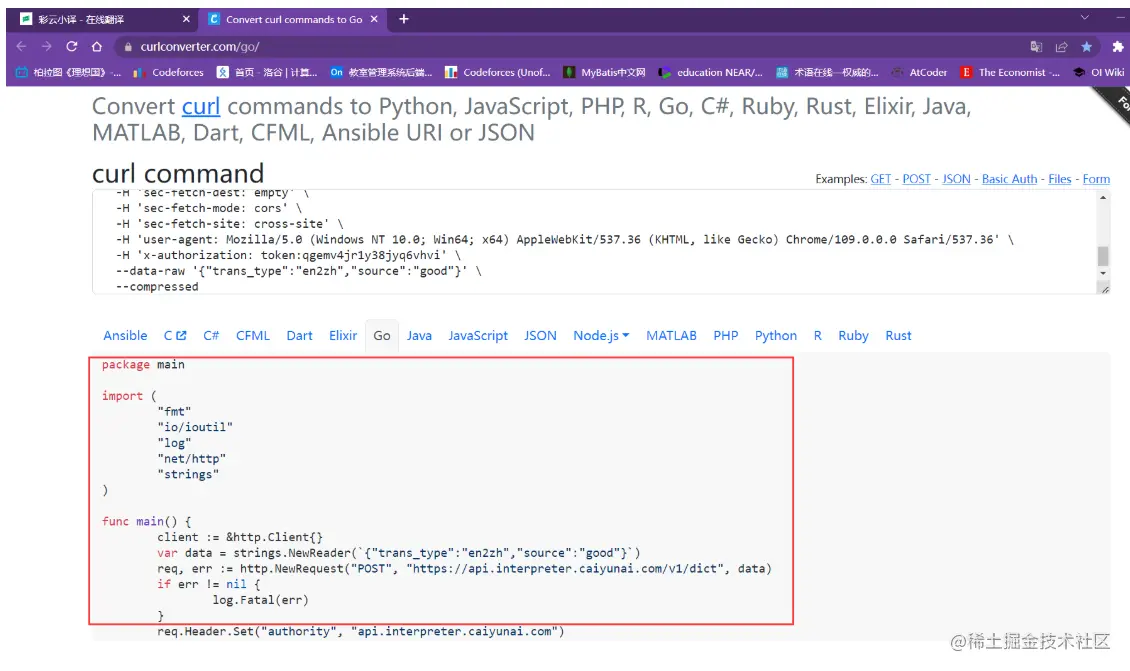This screenshot has height=671, width=1130.
Task: Click the translate page icon in address bar
Action: (x=1036, y=47)
